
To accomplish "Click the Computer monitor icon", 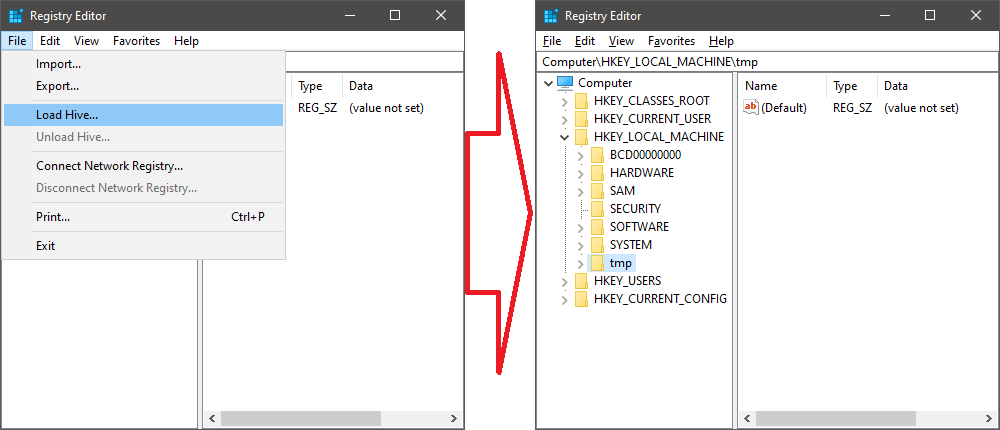I will 565,83.
